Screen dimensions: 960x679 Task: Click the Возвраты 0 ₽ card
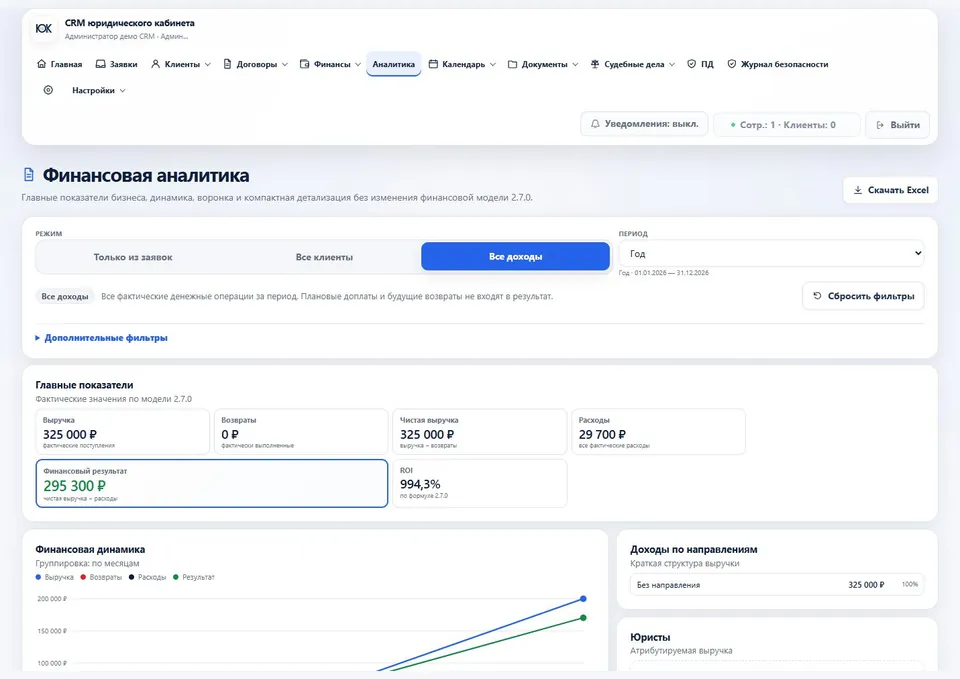301,432
